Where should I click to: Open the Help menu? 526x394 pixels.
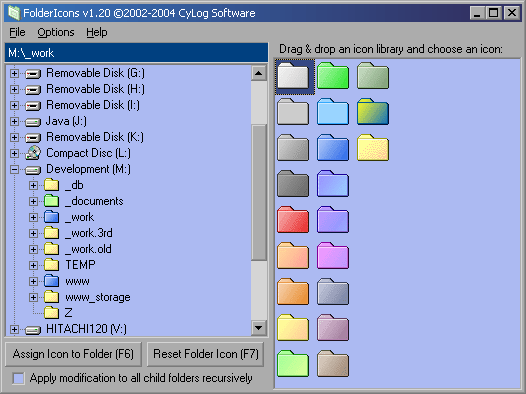coord(97,32)
